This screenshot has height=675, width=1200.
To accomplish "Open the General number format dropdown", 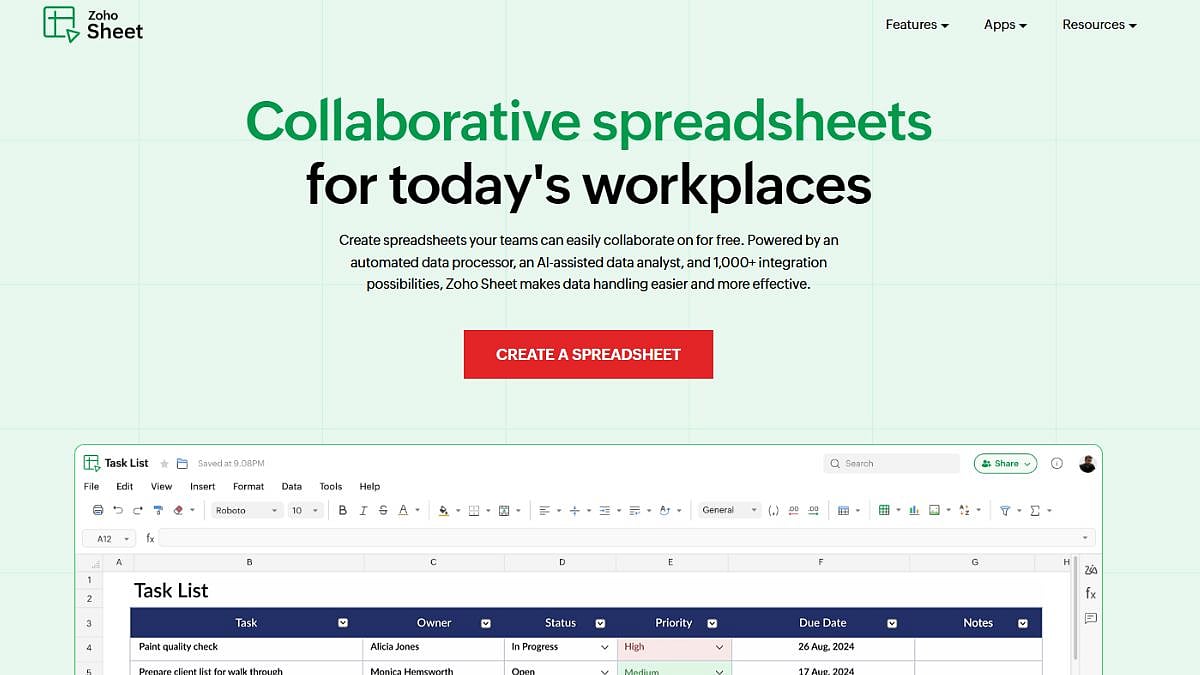I will 729,510.
